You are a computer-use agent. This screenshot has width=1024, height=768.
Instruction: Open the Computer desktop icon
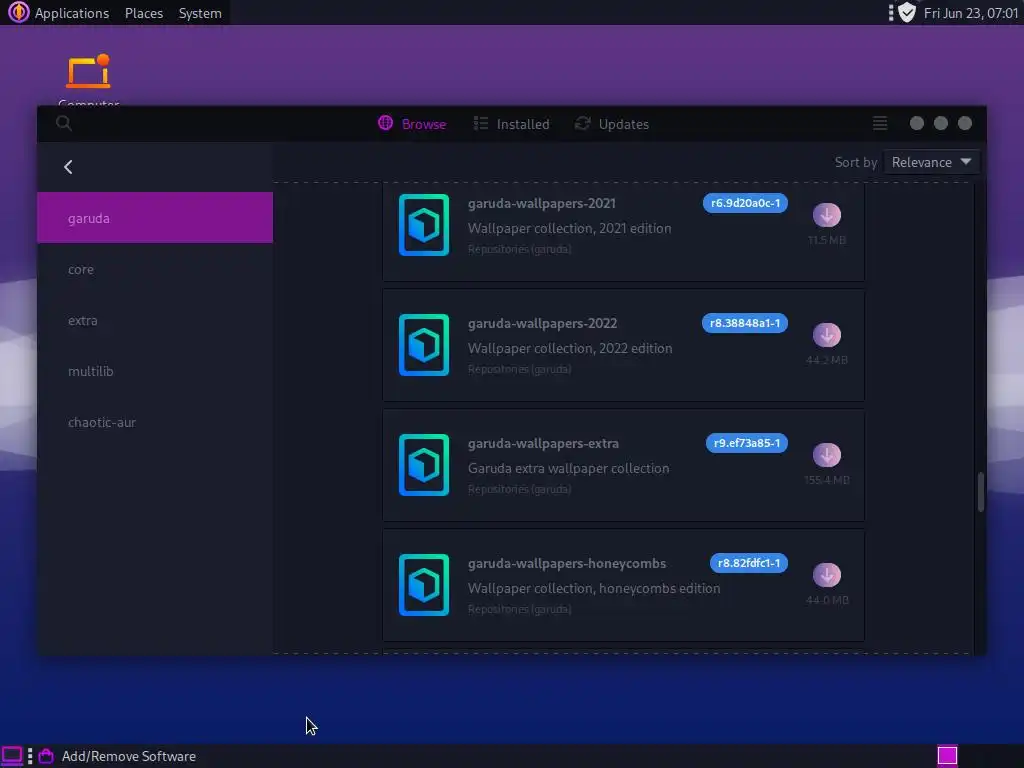pyautogui.click(x=88, y=78)
